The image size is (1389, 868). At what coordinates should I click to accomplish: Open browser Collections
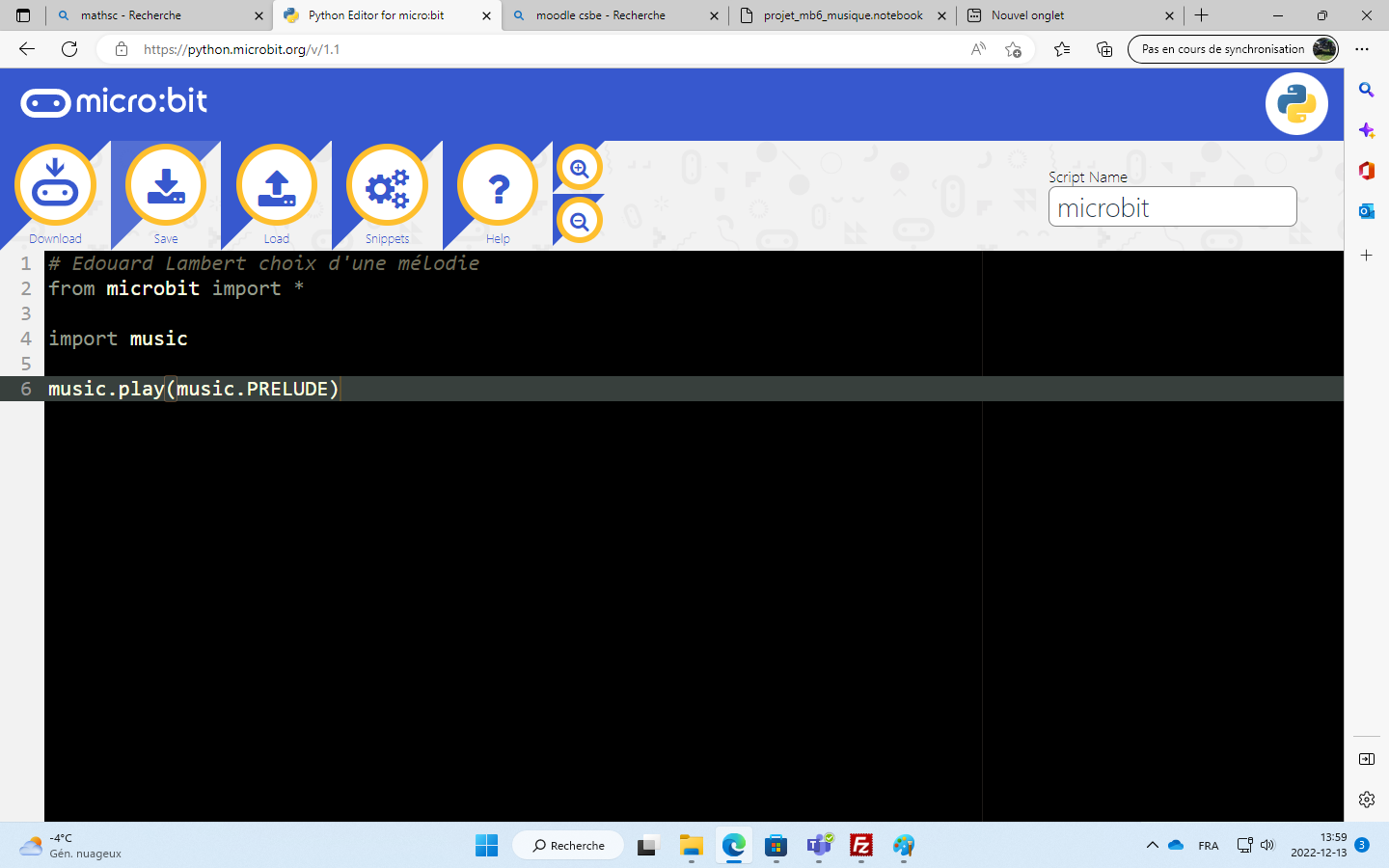[1104, 49]
